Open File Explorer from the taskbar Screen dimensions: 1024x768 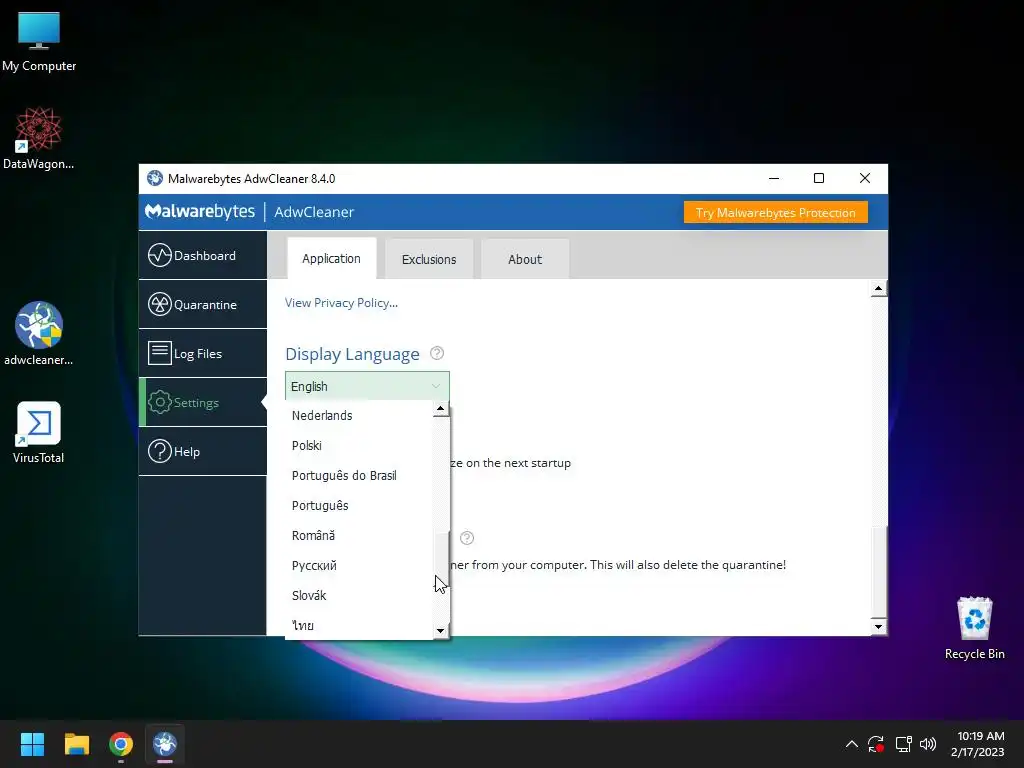tap(76, 744)
